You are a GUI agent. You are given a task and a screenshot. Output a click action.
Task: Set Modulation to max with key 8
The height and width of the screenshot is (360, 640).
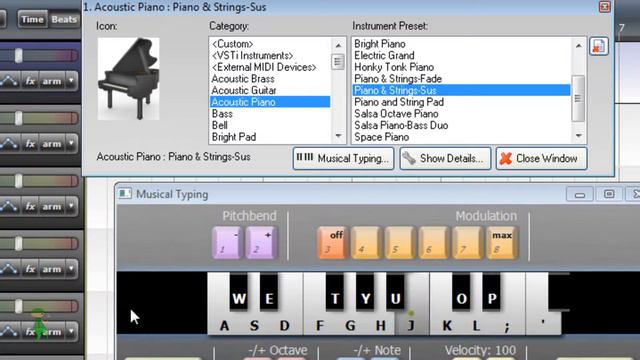pos(502,243)
